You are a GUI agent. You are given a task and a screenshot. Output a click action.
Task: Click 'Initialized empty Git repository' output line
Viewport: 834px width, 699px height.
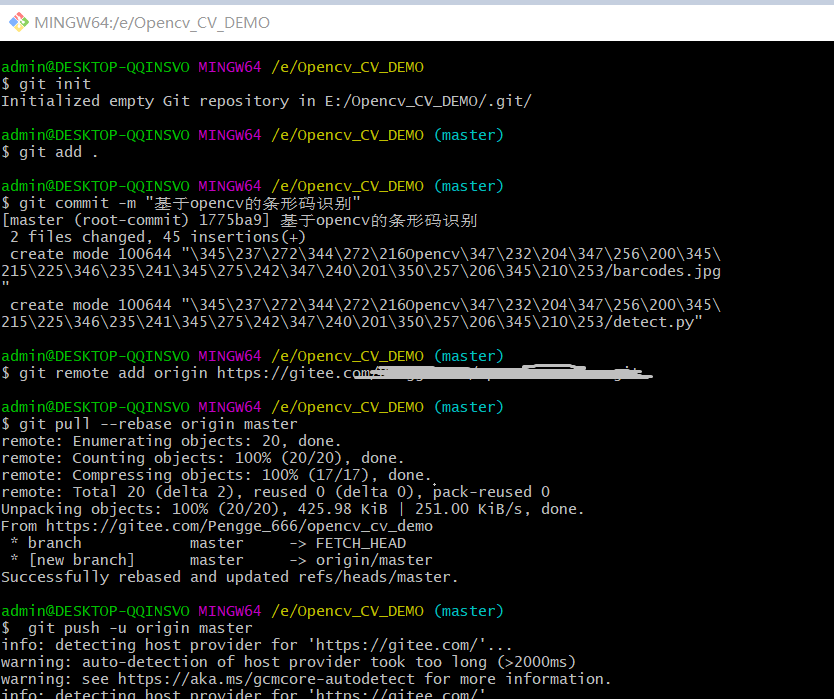[x=266, y=101]
